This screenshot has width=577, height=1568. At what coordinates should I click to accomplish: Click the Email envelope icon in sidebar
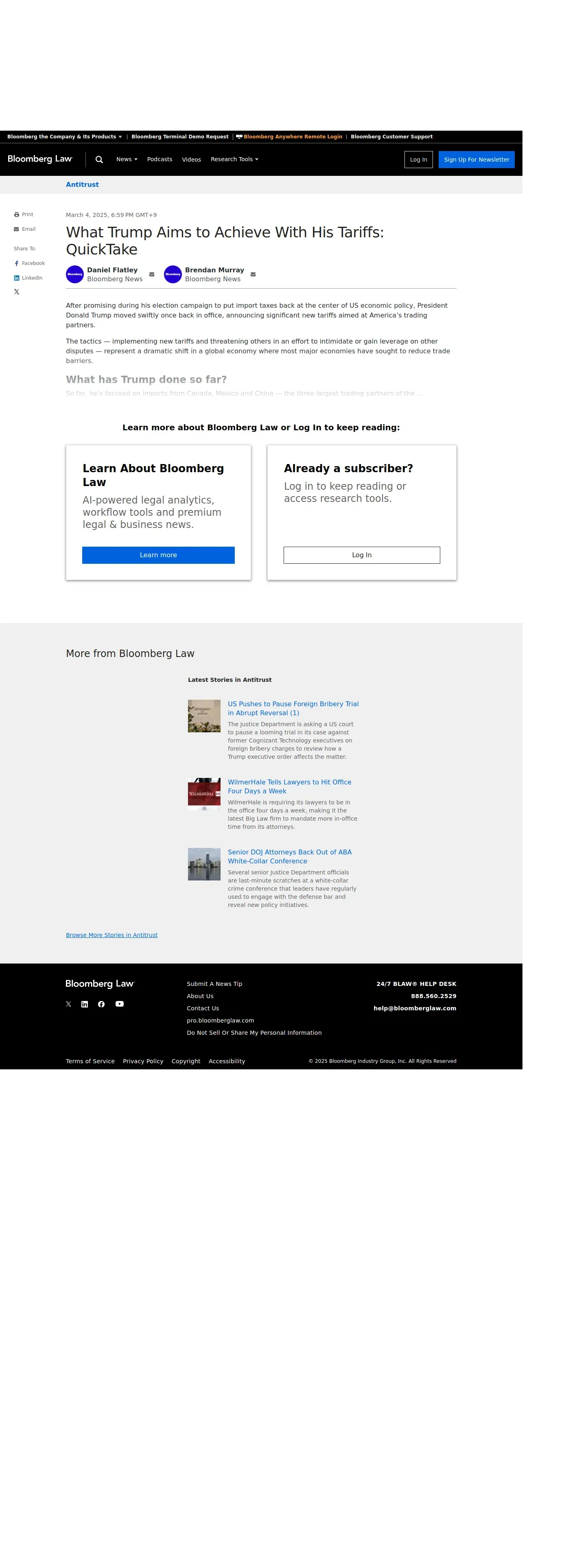(x=16, y=229)
